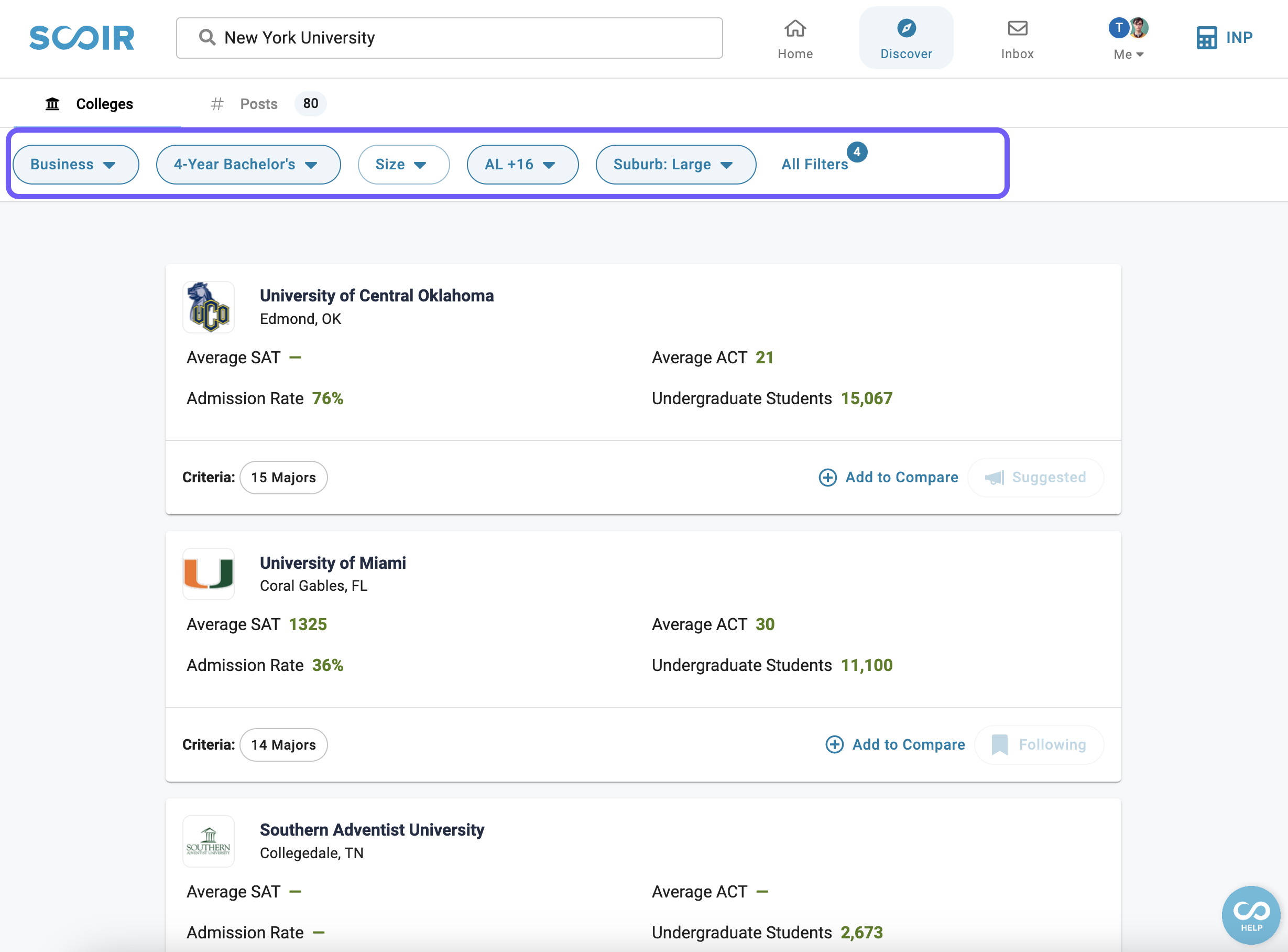Click the 14 Majors criteria chip
Screen dimensions: 1288x952
coord(283,744)
